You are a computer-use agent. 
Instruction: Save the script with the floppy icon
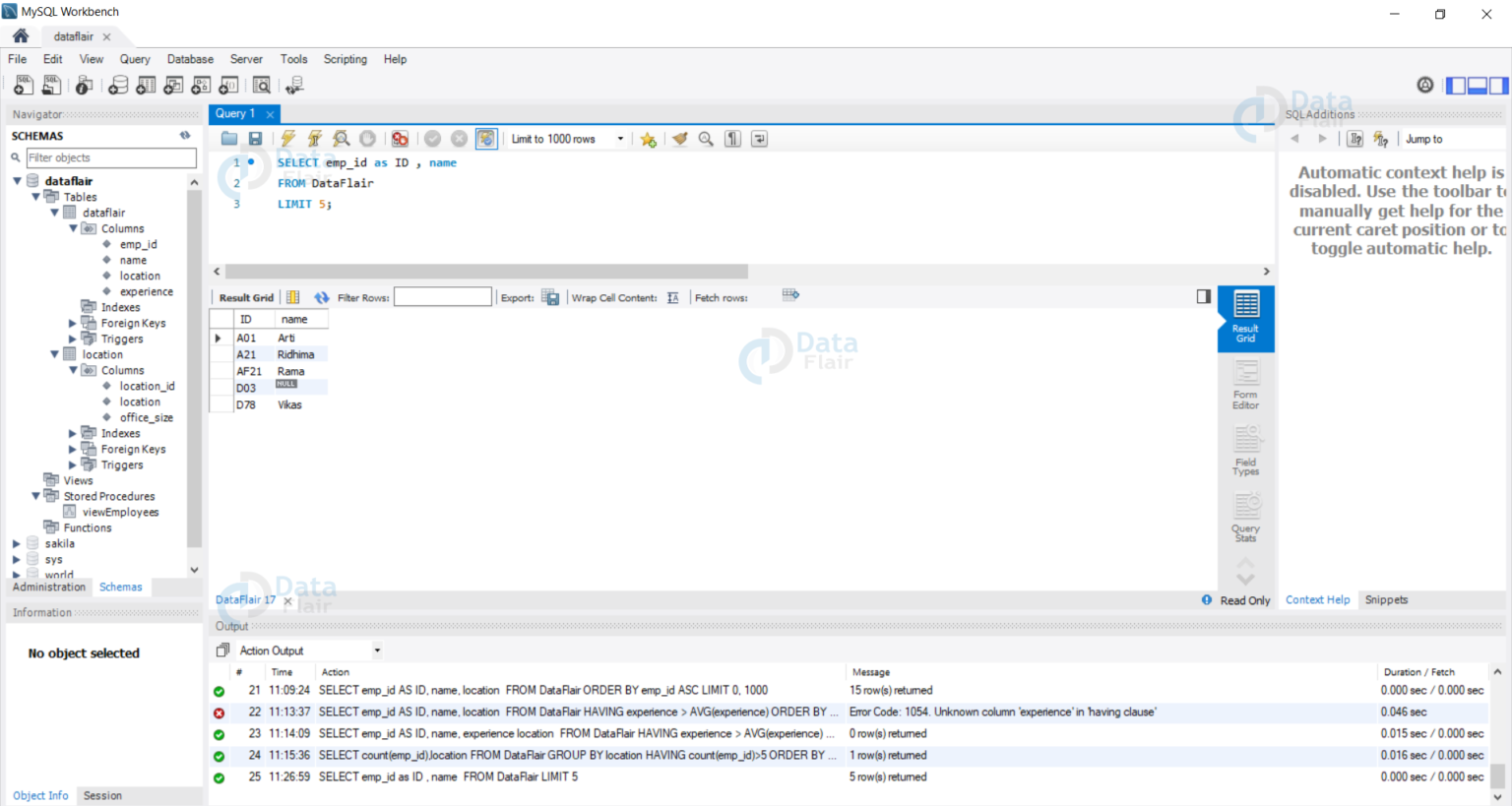[255, 139]
